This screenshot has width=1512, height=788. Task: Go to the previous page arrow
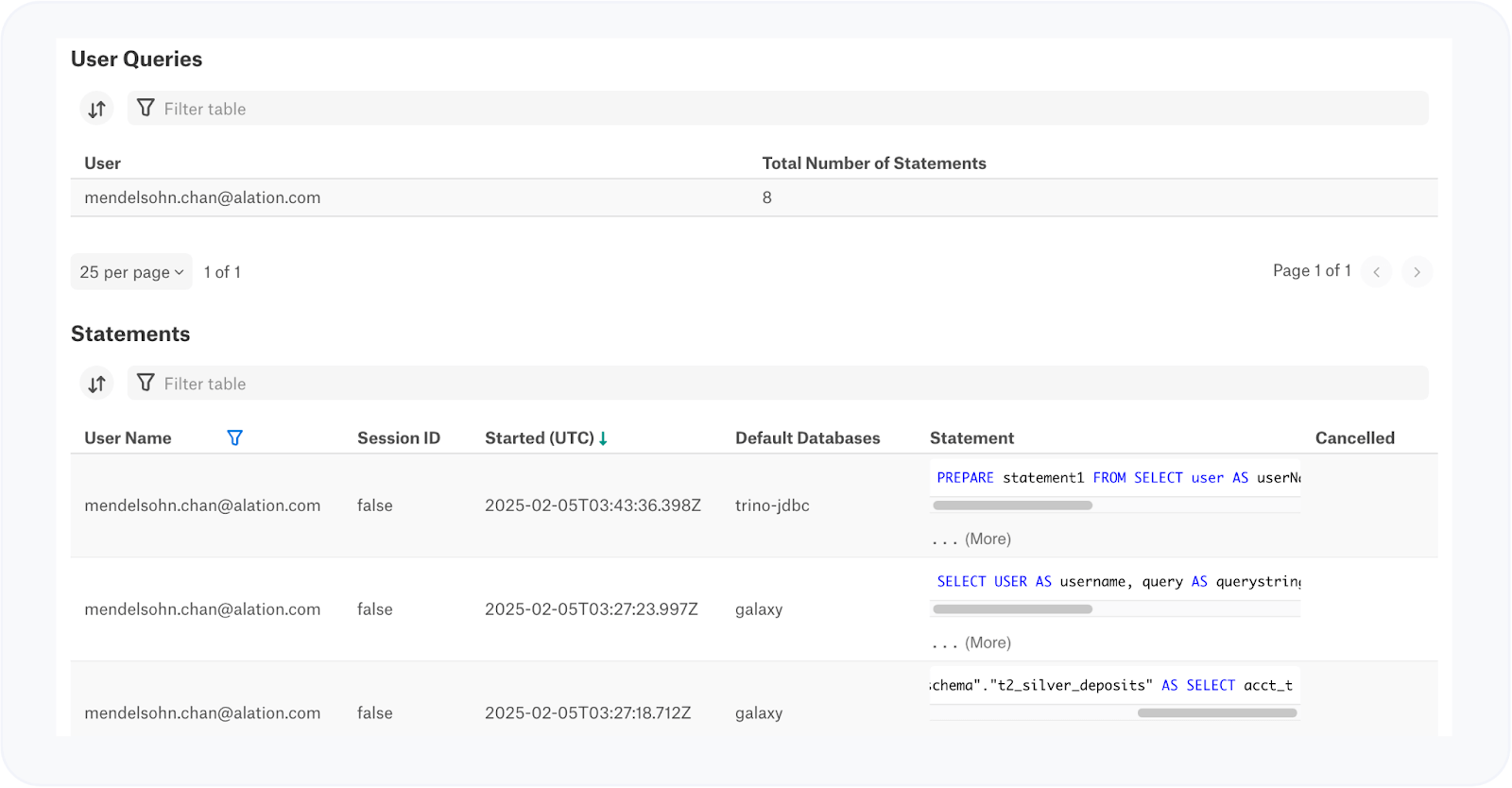pos(1376,272)
